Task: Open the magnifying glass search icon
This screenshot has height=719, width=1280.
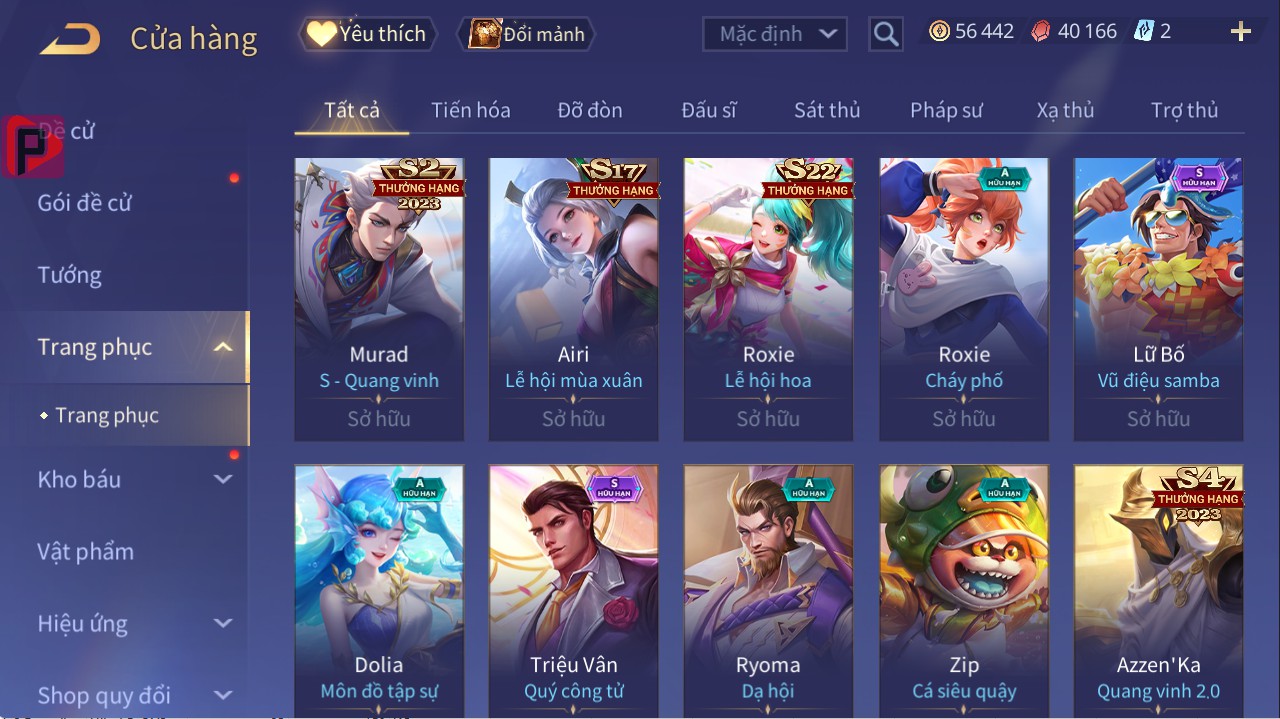Action: pyautogui.click(x=886, y=34)
